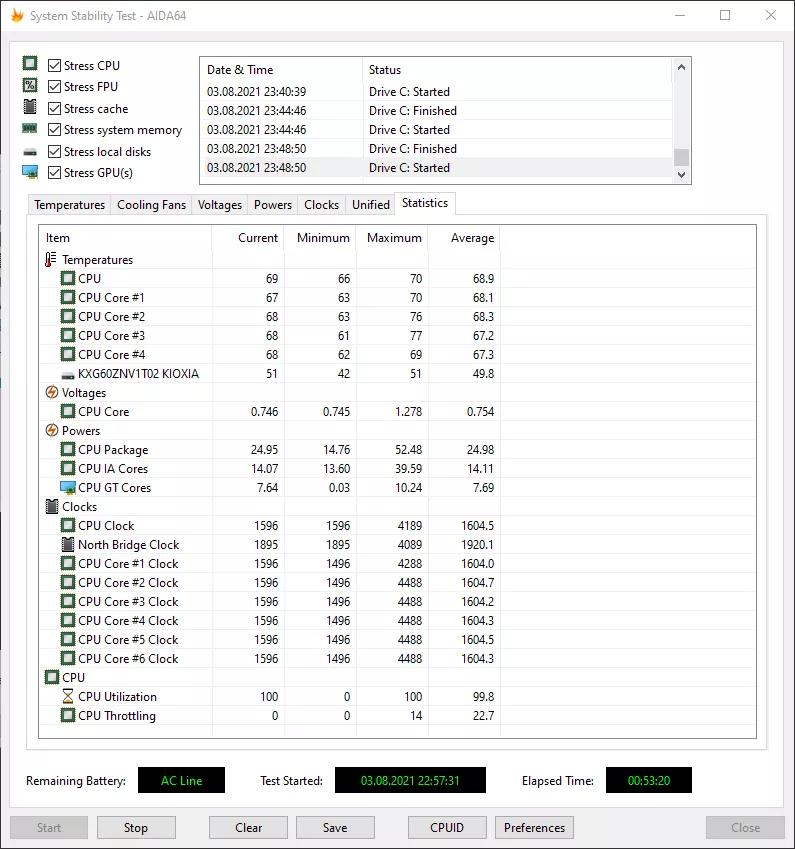Click the Test Started 03.08.2021 22:57:31 display

pos(410,780)
